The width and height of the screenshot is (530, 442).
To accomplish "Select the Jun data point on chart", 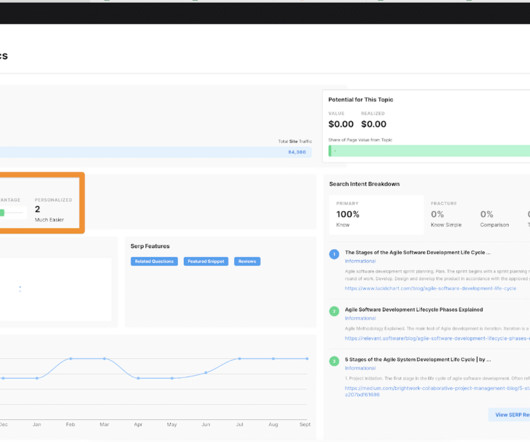I will [206, 373].
